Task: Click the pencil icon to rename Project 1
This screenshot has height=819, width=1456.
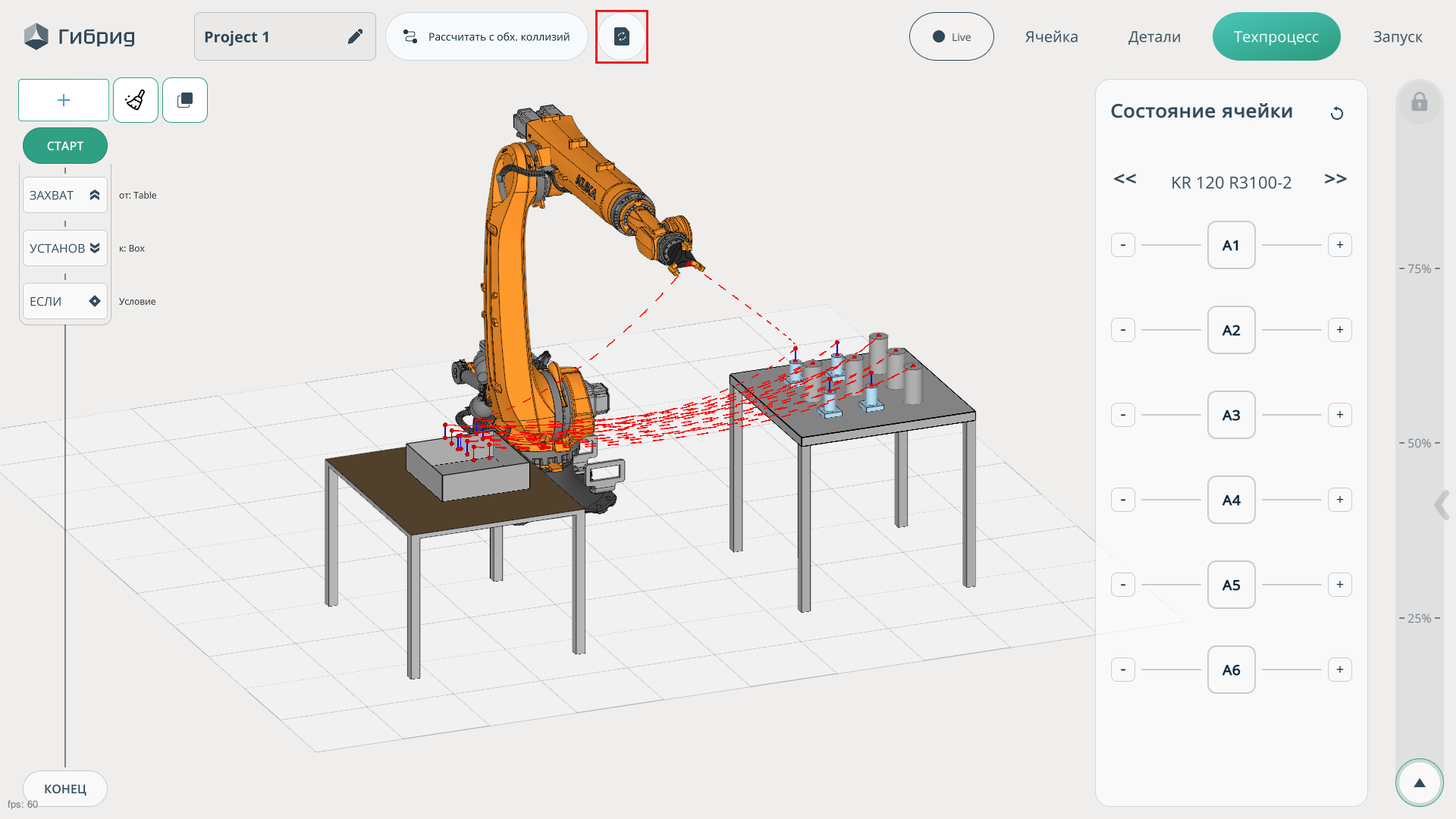Action: [355, 36]
